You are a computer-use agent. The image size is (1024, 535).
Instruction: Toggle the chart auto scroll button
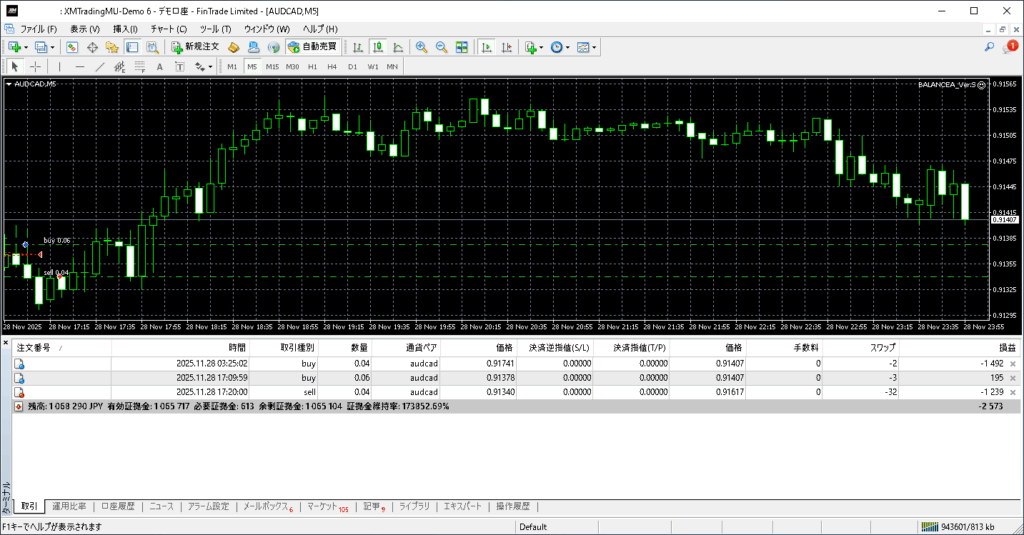tap(486, 47)
